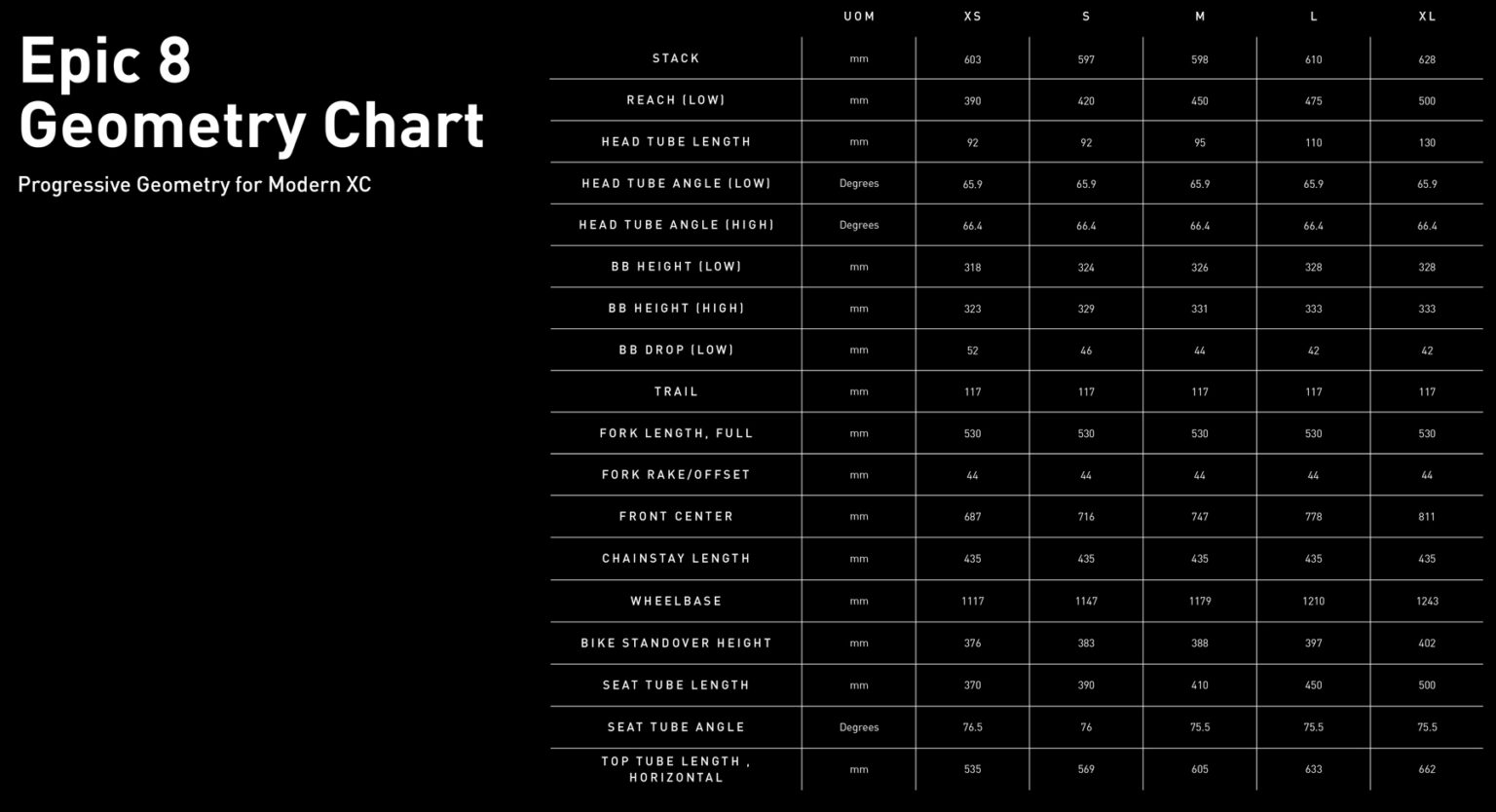Click the UOM column header
Viewport: 1496px width, 812px height.
(859, 17)
